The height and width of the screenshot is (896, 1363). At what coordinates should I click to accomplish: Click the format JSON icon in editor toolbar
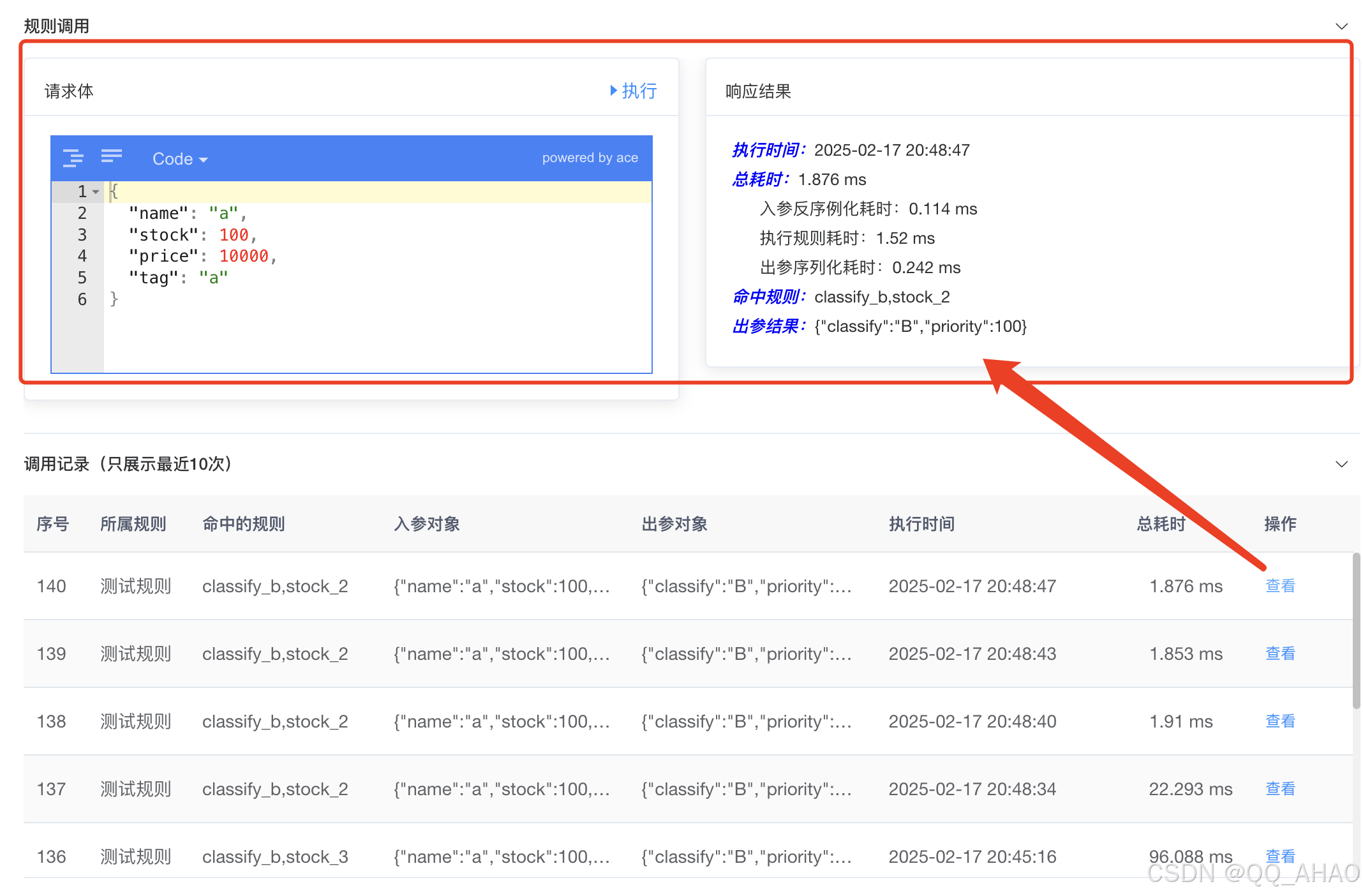[x=73, y=158]
